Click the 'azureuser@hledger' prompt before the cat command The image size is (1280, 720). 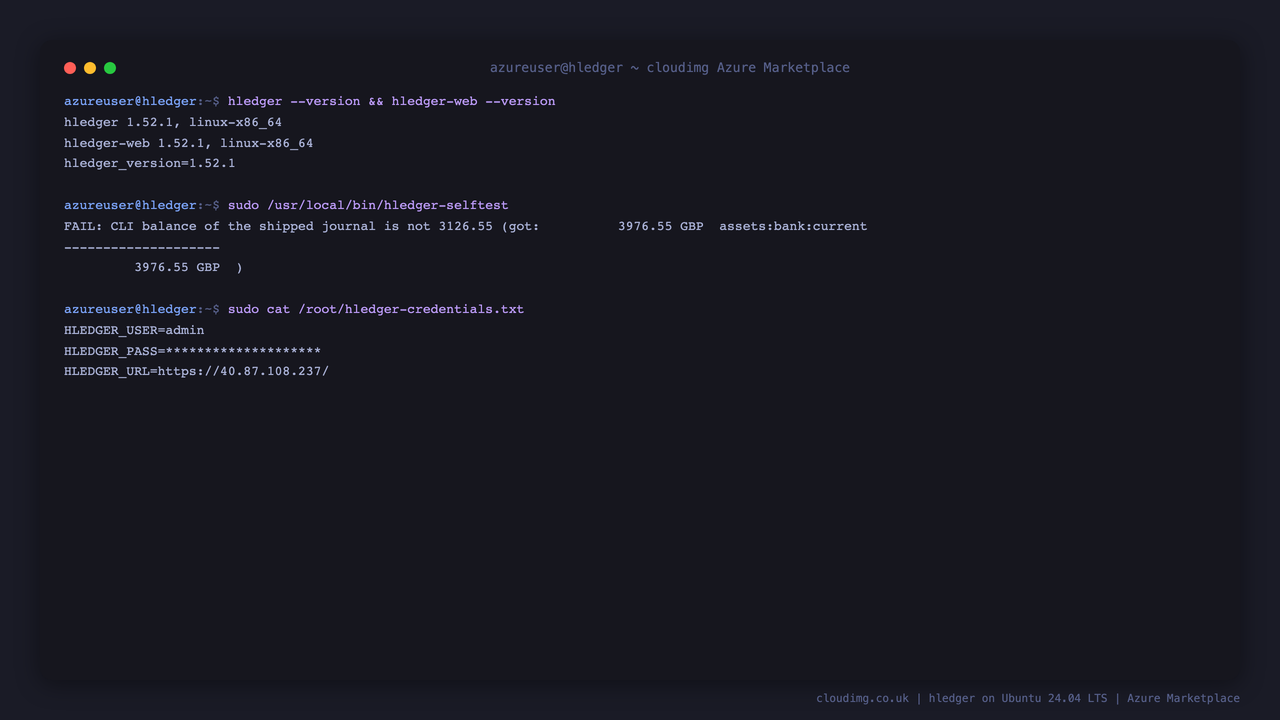(130, 309)
